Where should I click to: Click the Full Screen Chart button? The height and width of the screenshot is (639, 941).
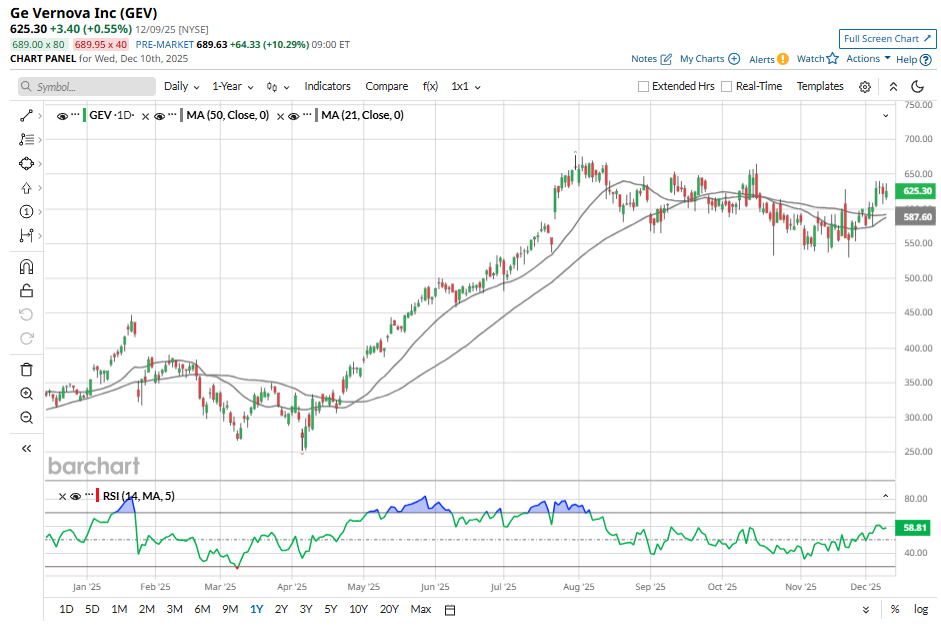pyautogui.click(x=887, y=39)
